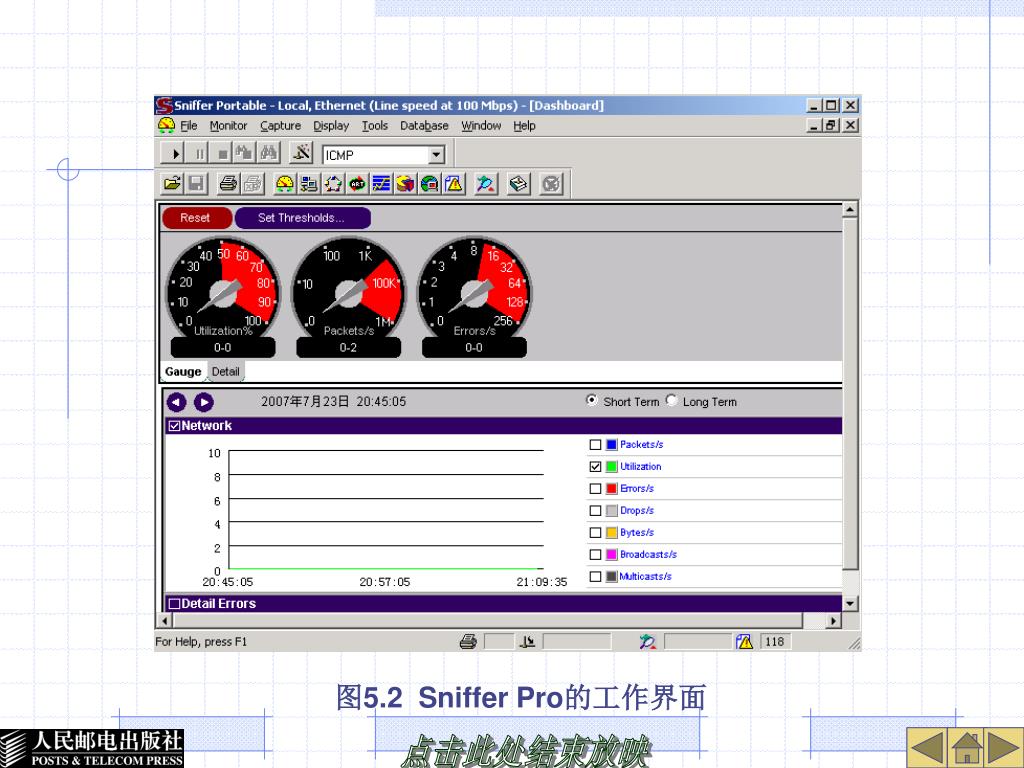The height and width of the screenshot is (768, 1024).
Task: Save with the floppy disk icon
Action: pyautogui.click(x=196, y=184)
